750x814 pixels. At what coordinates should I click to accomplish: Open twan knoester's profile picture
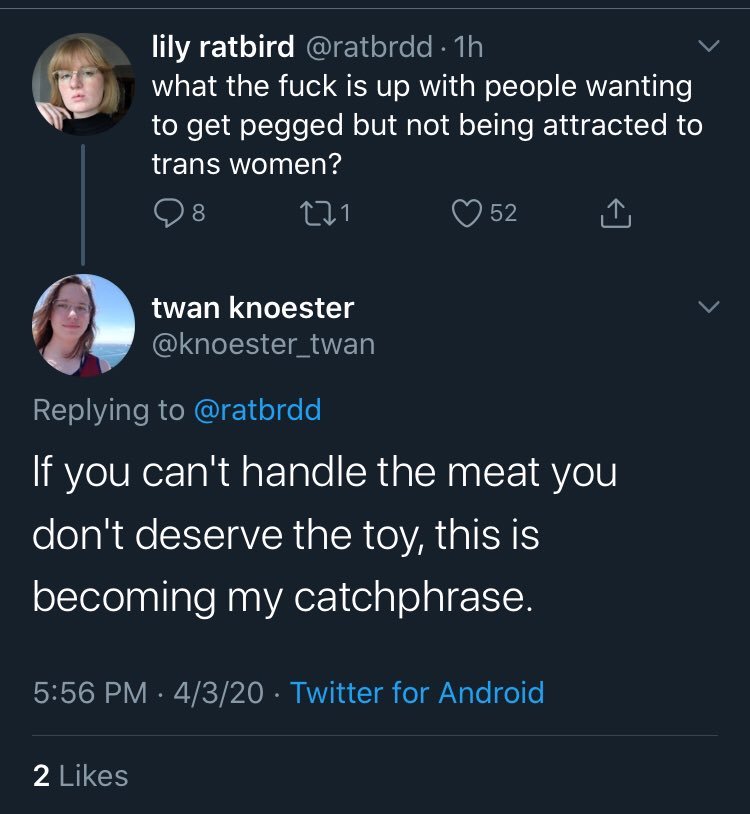[83, 325]
